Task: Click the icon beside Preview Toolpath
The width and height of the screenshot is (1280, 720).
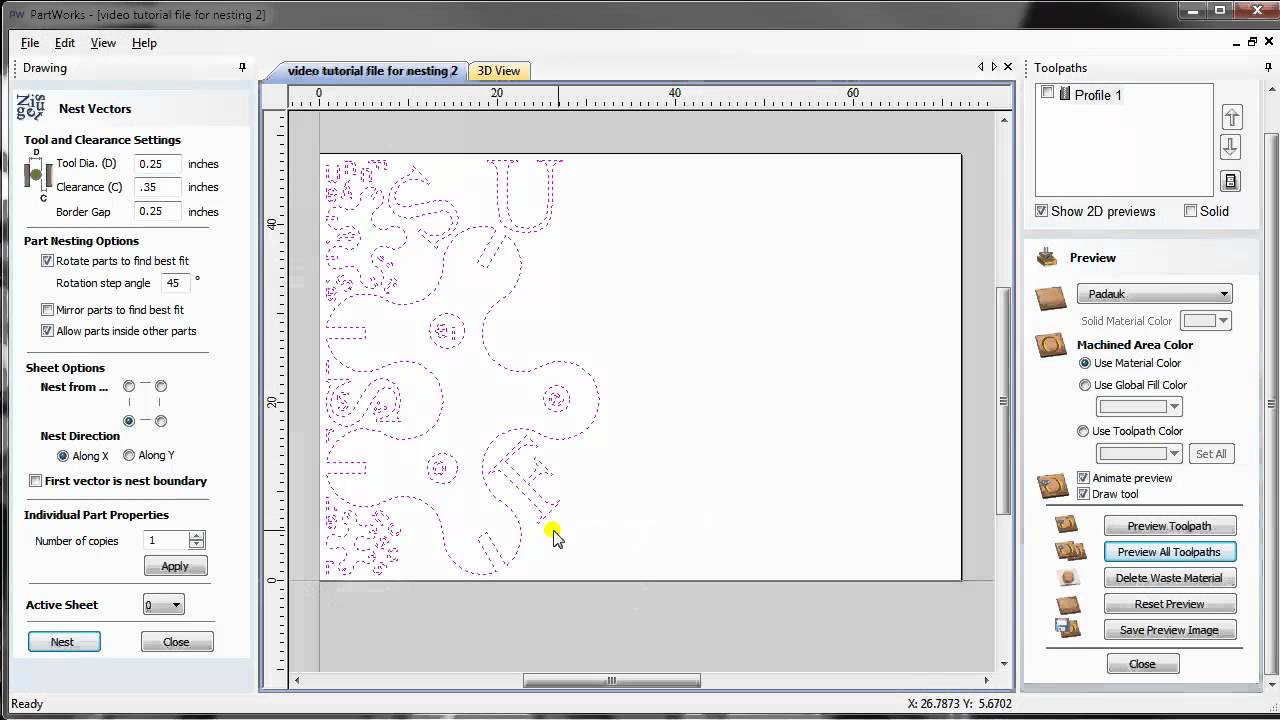Action: 1067,525
